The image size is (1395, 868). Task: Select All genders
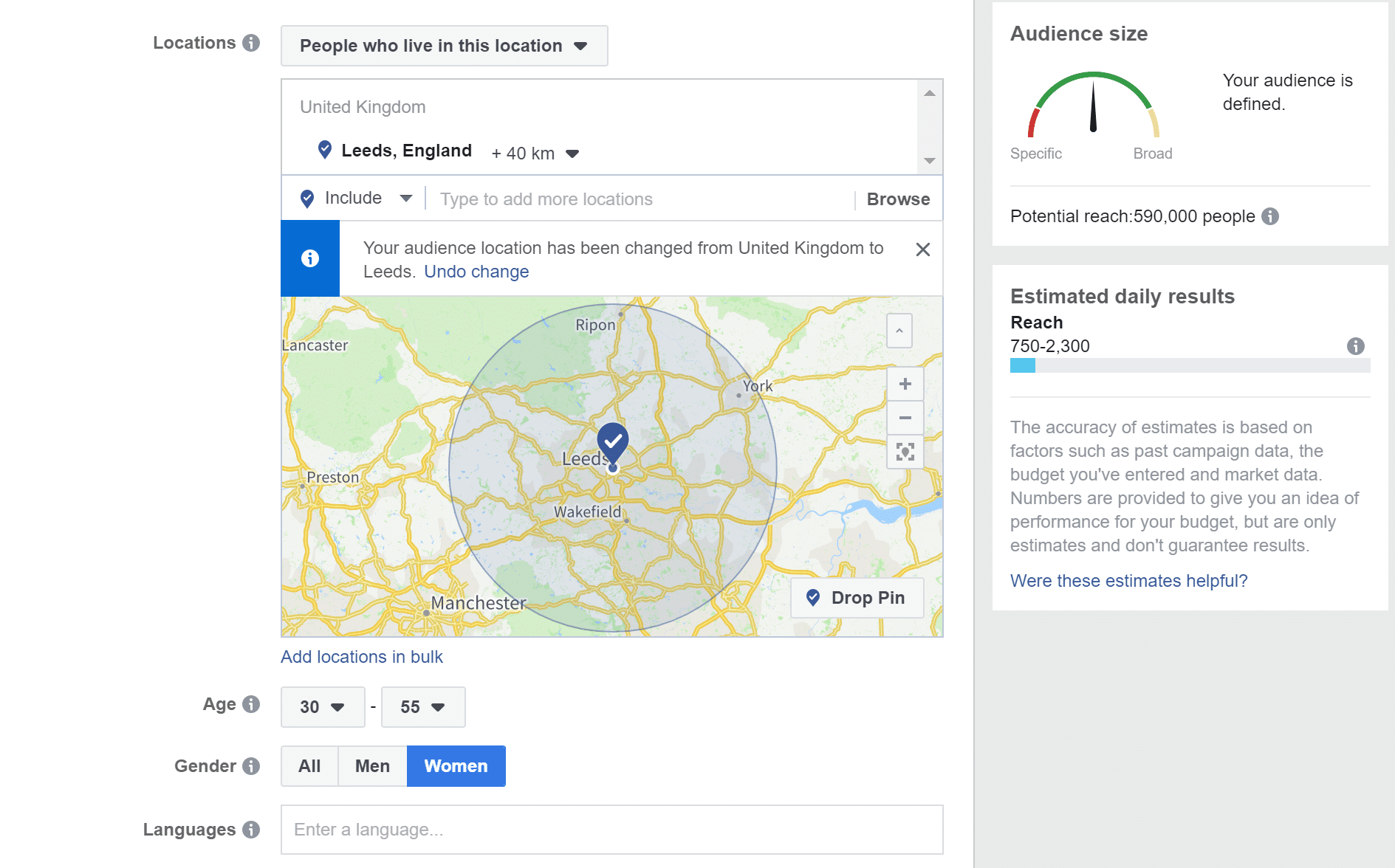(x=309, y=766)
